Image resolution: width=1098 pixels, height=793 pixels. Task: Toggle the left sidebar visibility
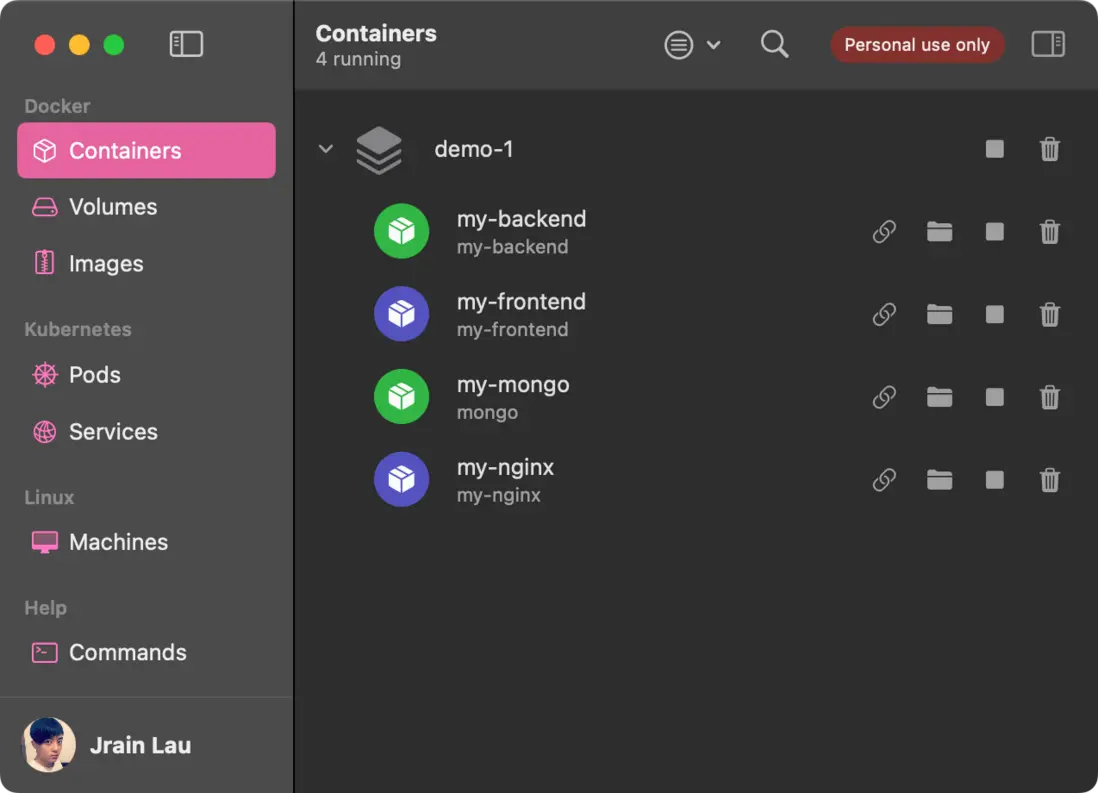click(186, 44)
